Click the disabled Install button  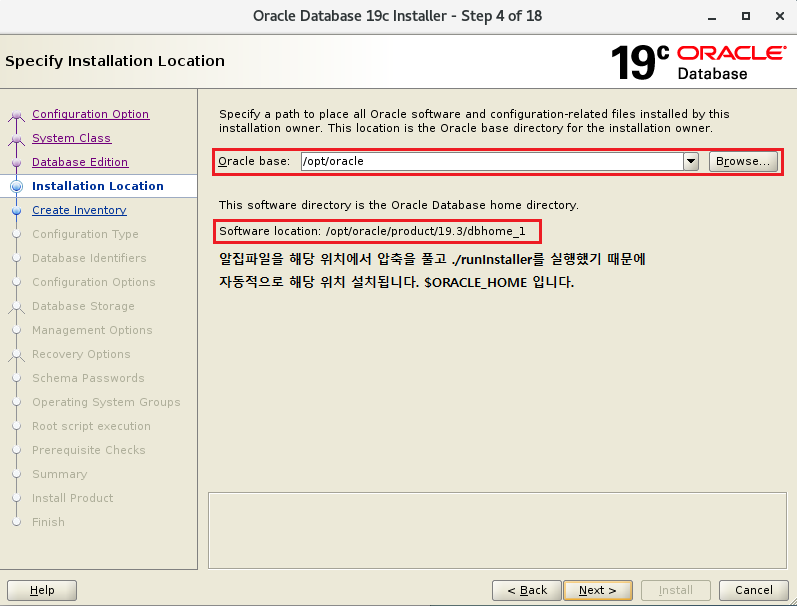(676, 590)
